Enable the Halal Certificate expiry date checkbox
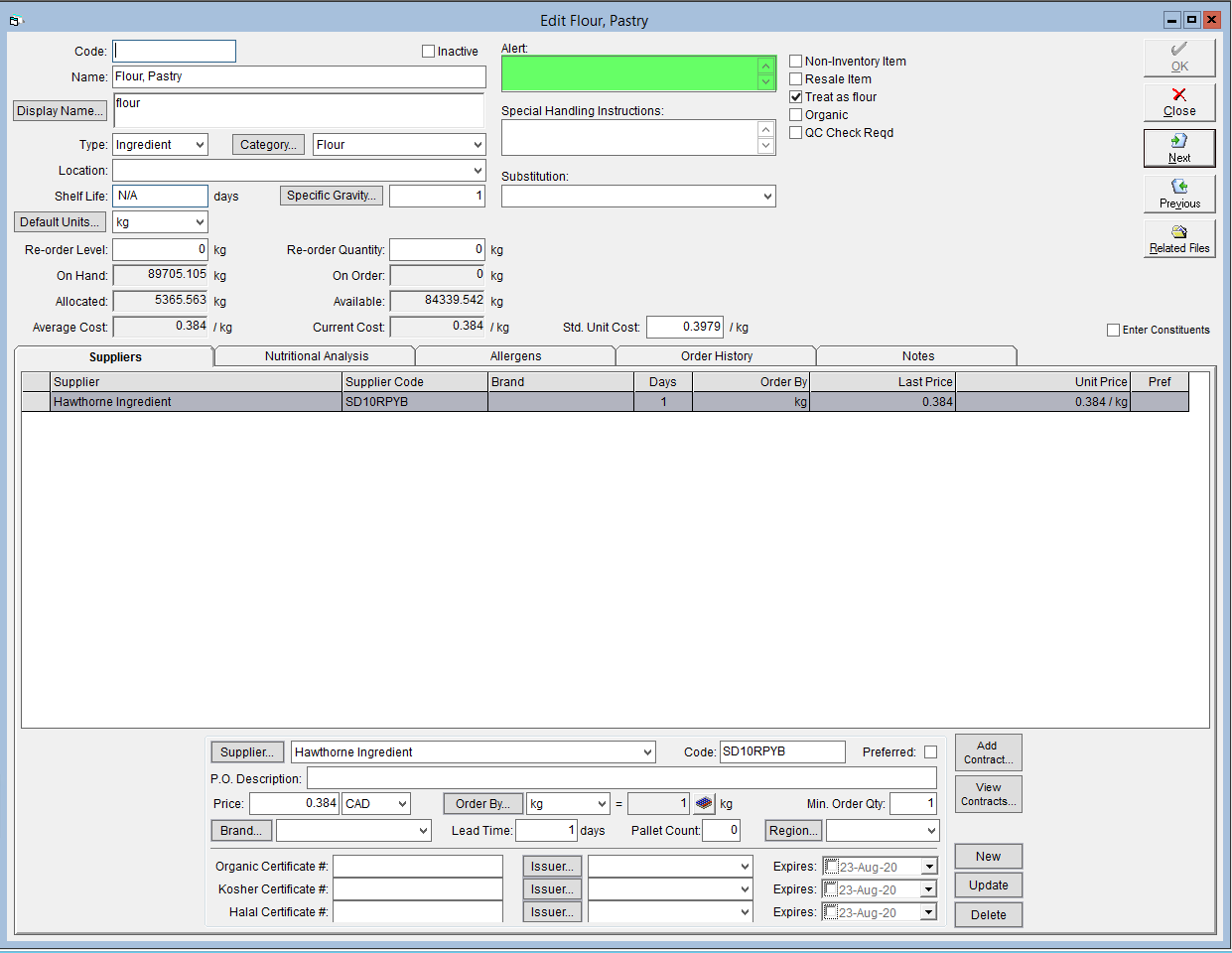1232x953 pixels. [832, 912]
